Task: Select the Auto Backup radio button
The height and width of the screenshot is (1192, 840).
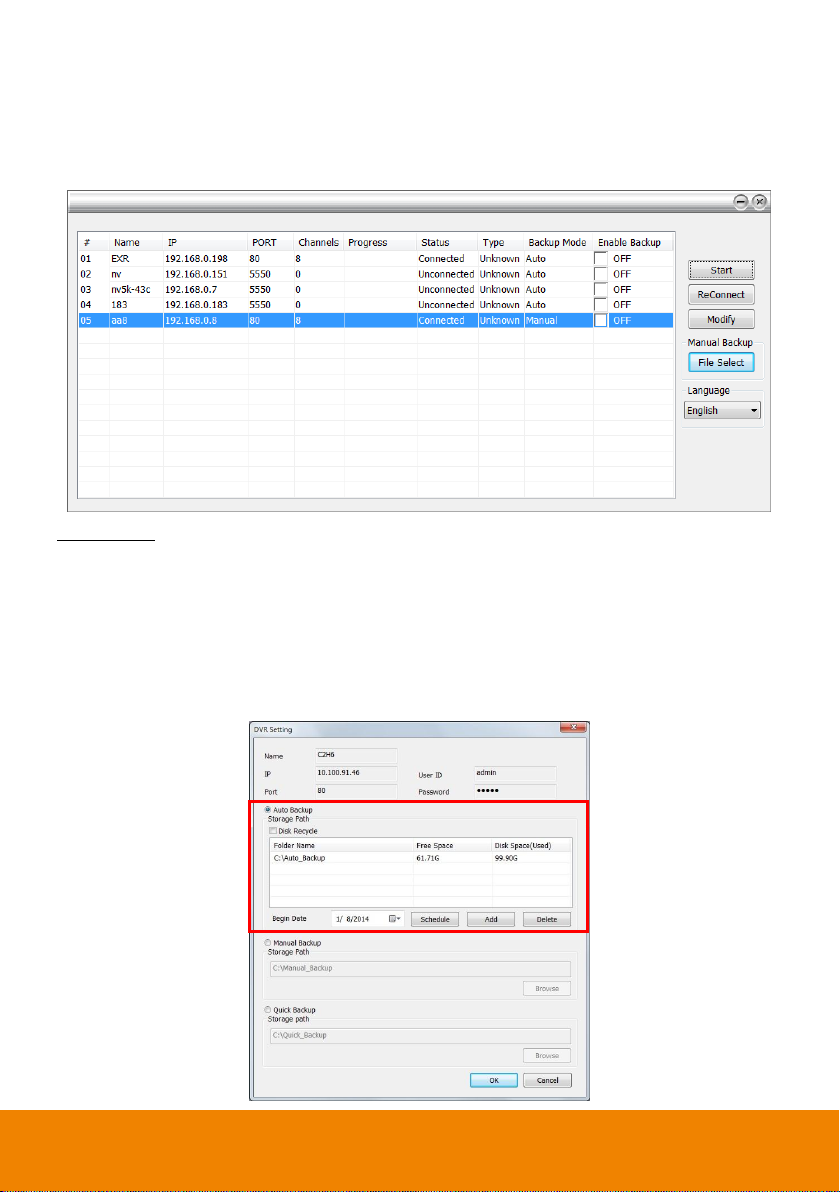Action: pyautogui.click(x=268, y=810)
